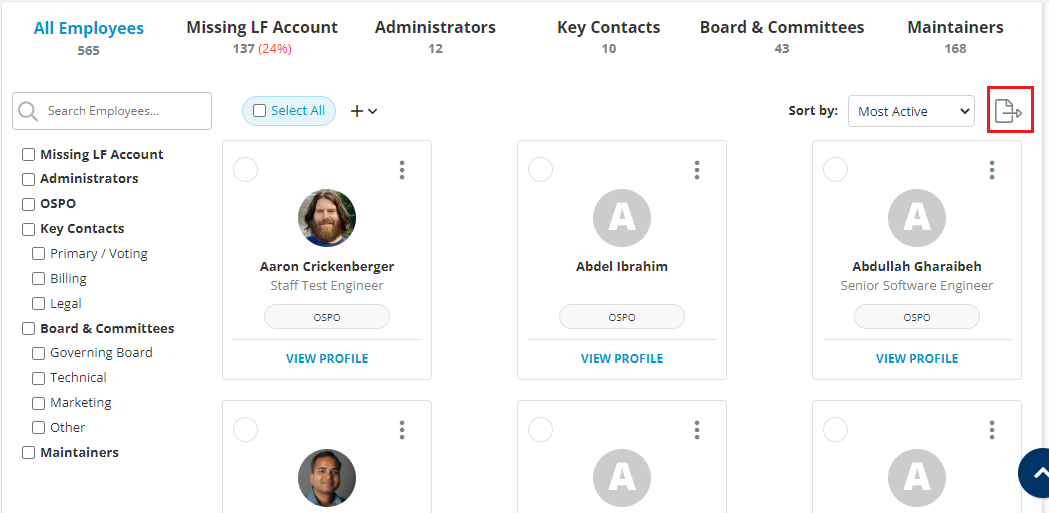Click Aaron Crickenberger's profile photo
Screen dimensions: 1049x513
(x=327, y=218)
